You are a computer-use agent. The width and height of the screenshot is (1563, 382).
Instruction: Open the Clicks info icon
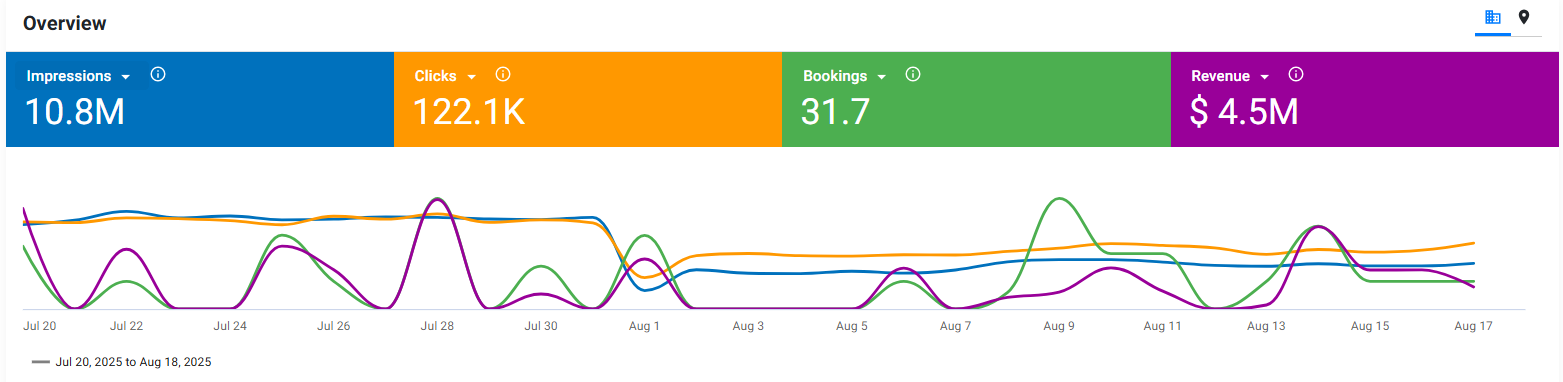click(503, 75)
